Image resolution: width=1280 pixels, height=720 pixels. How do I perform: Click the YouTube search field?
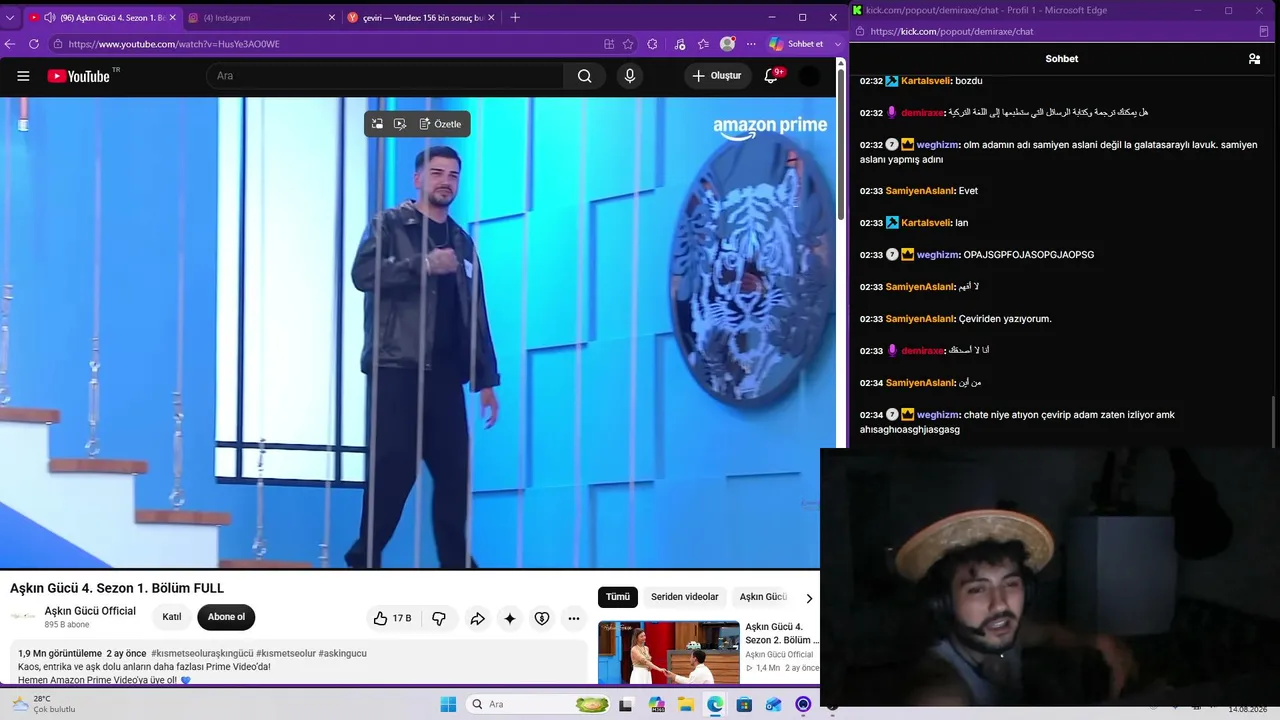385,76
